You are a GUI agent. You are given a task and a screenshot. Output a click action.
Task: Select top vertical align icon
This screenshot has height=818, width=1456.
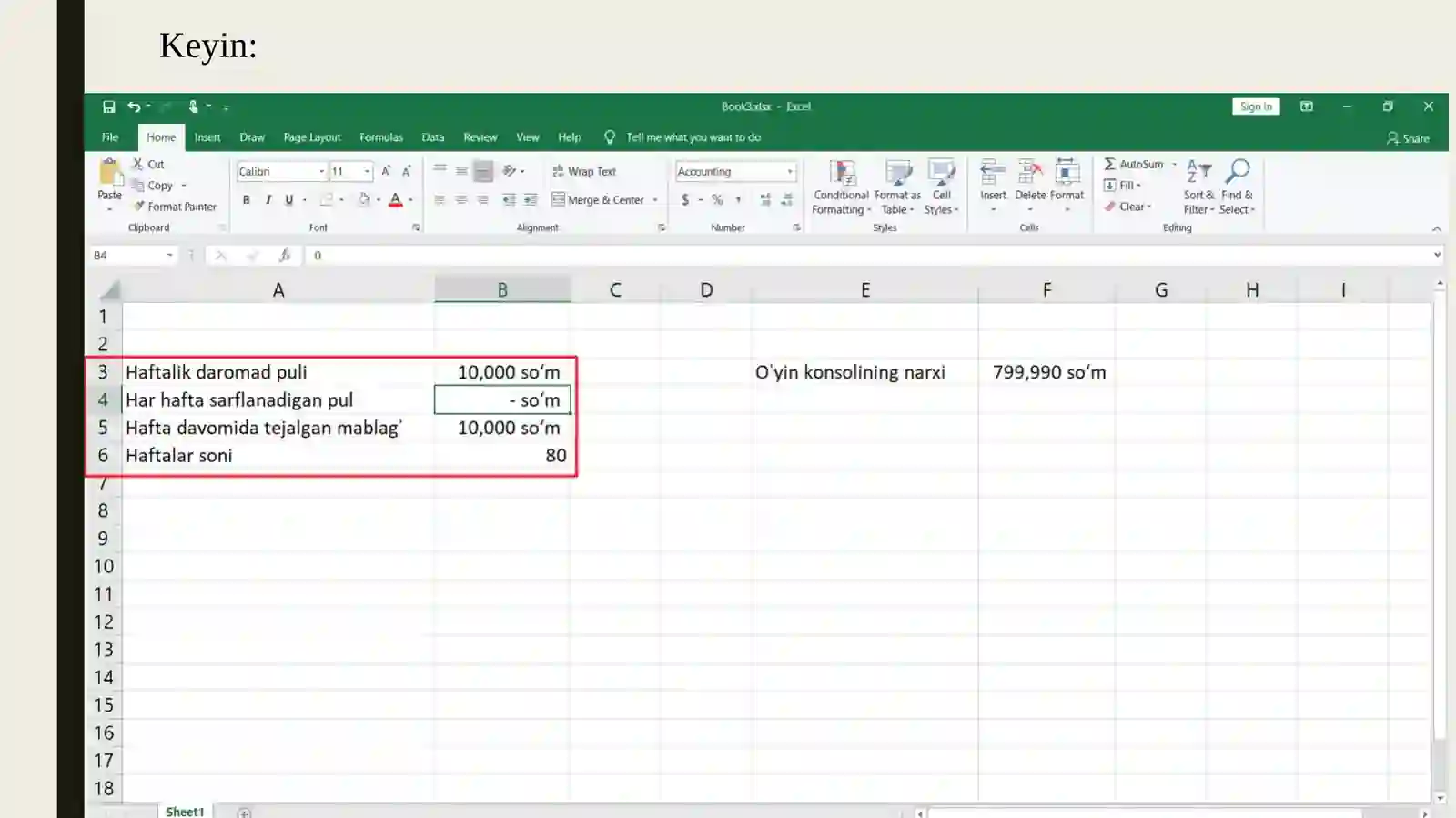[x=440, y=170]
